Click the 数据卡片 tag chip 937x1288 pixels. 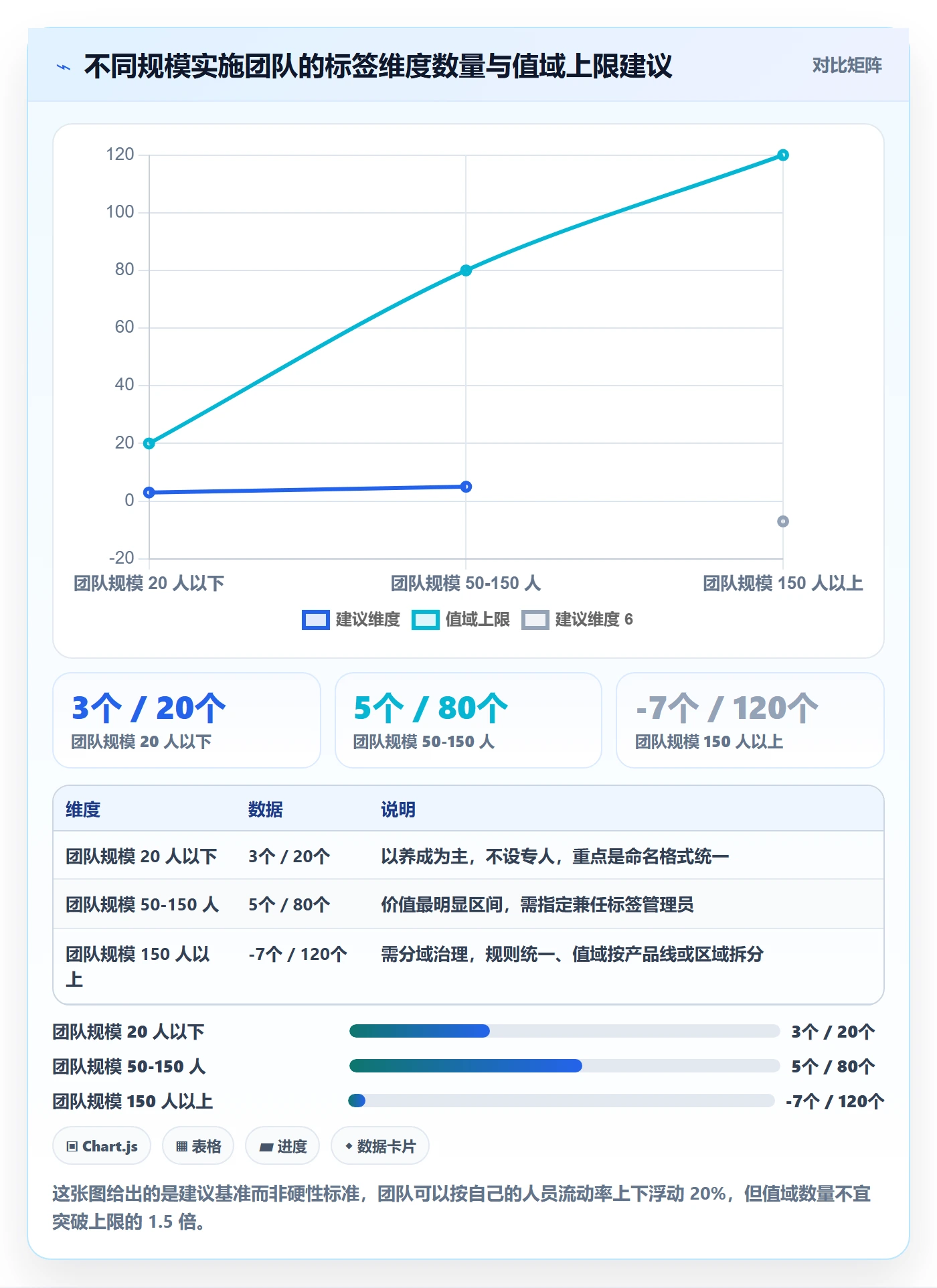pos(380,1146)
